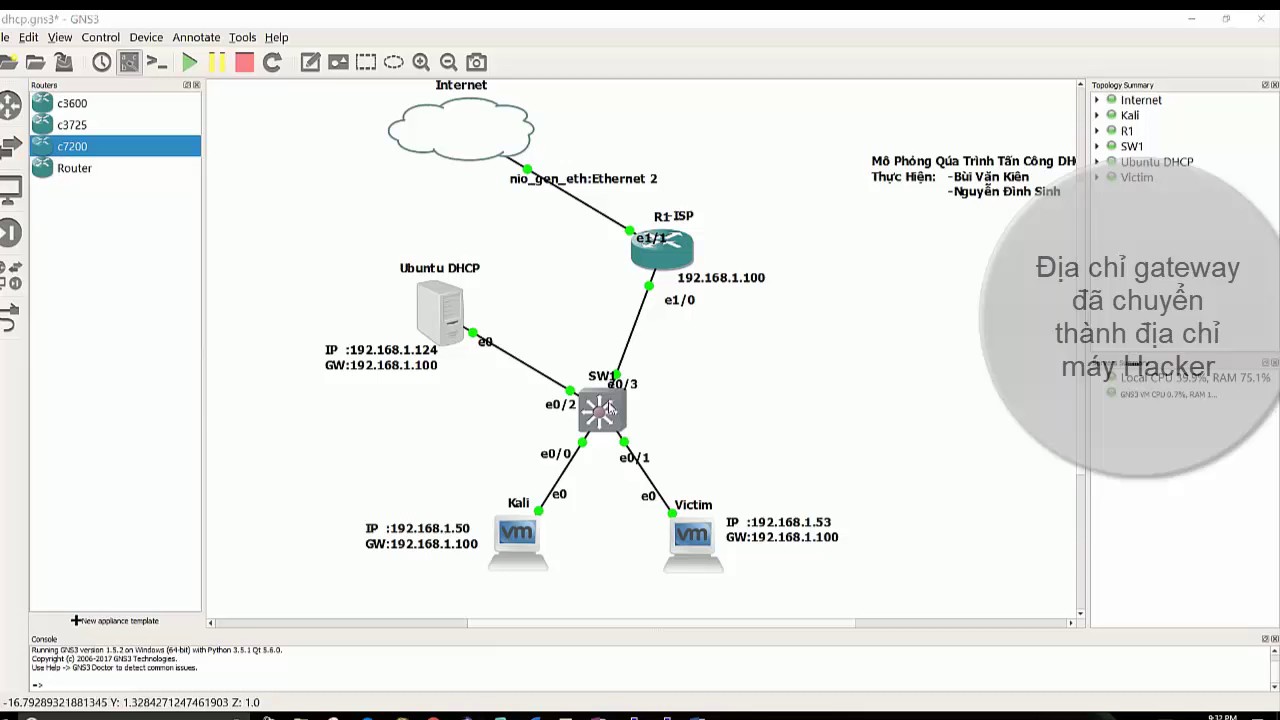Close the Topology Summary panel
Image resolution: width=1280 pixels, height=720 pixels.
(x=1275, y=85)
